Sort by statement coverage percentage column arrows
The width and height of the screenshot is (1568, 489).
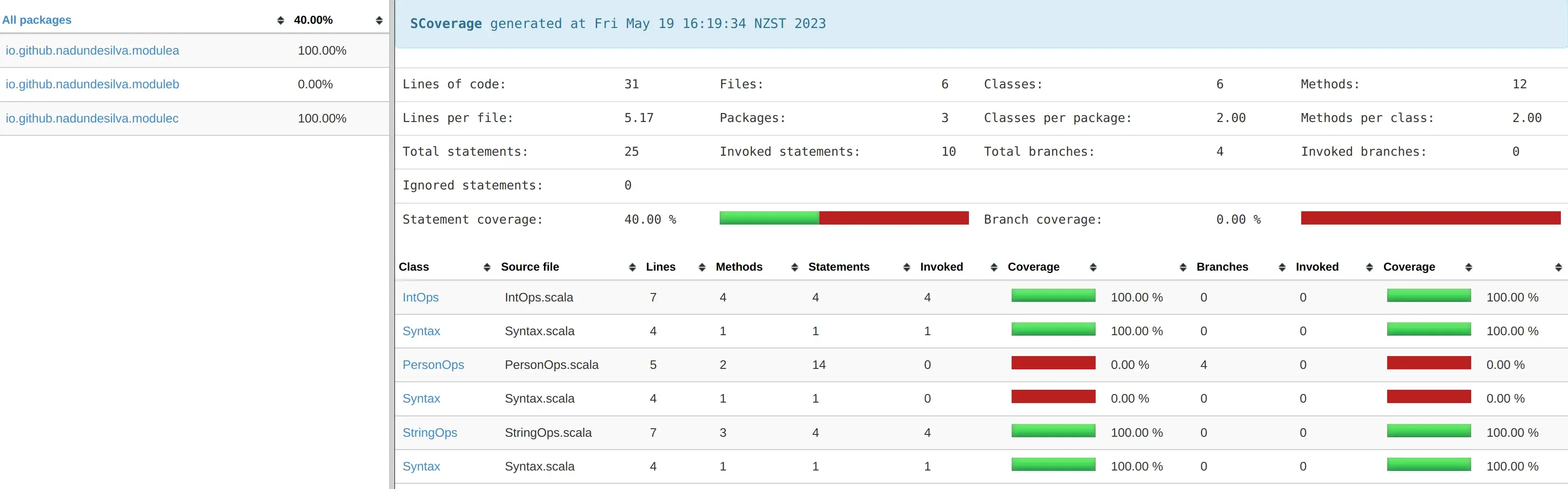(1183, 267)
